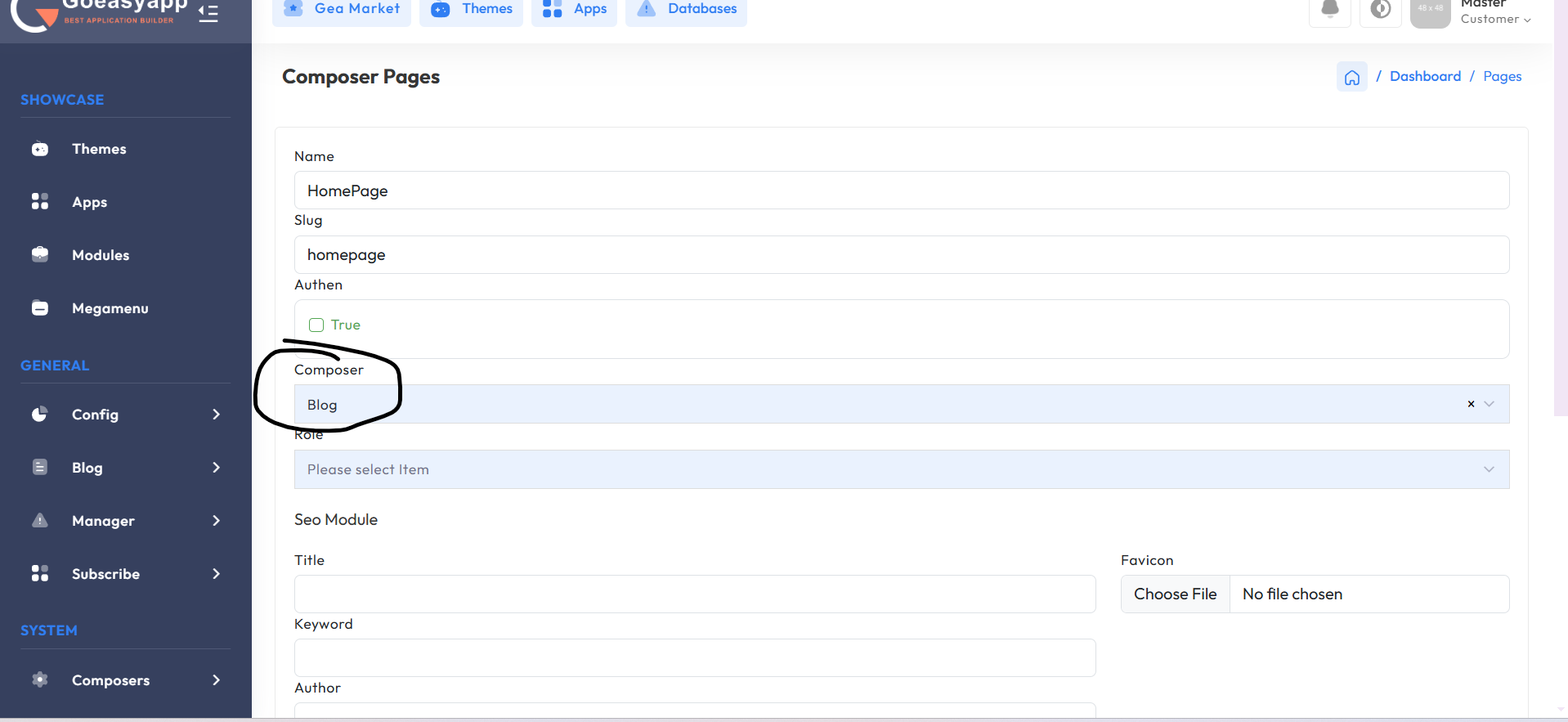Click the home breadcrumb icon

pyautogui.click(x=1351, y=77)
